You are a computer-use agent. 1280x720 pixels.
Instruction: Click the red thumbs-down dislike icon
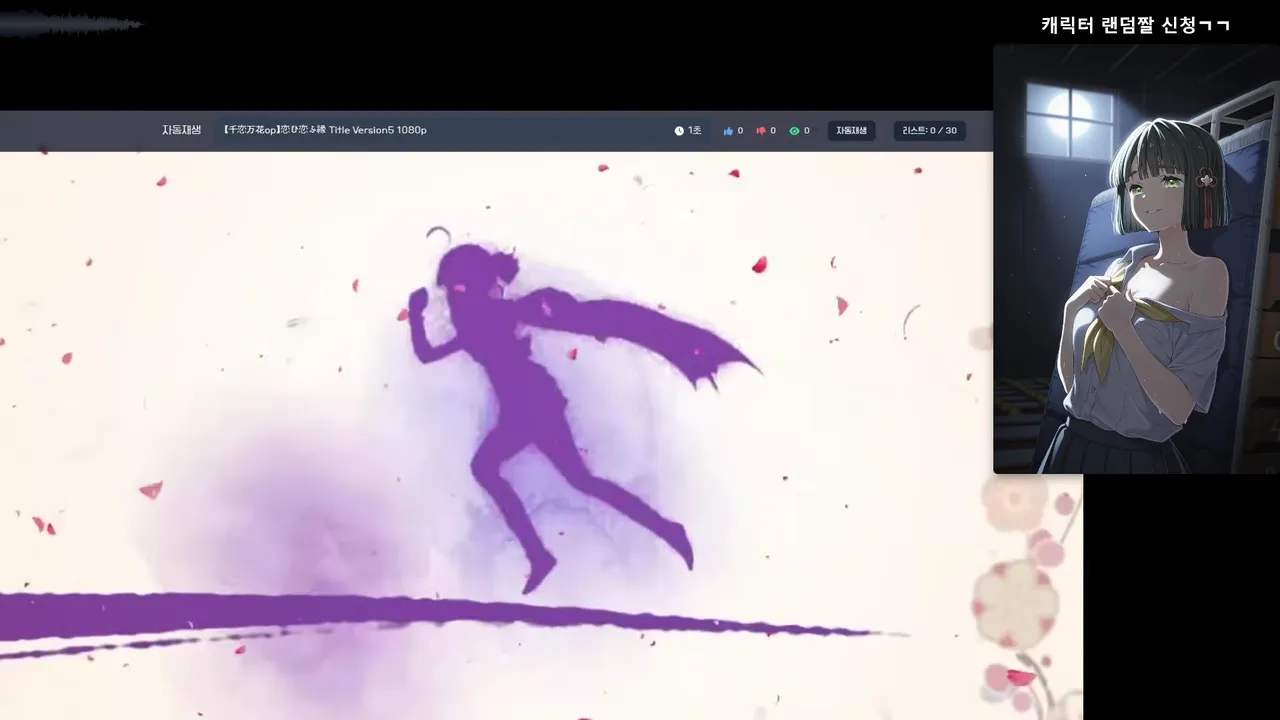761,131
